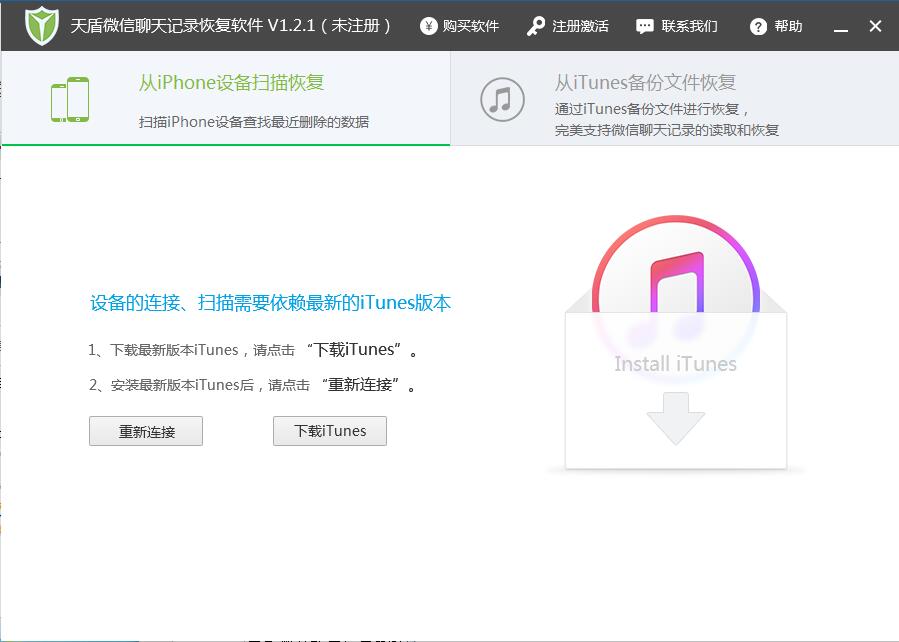Click the green shield app logo
899x642 pixels.
coord(42,25)
